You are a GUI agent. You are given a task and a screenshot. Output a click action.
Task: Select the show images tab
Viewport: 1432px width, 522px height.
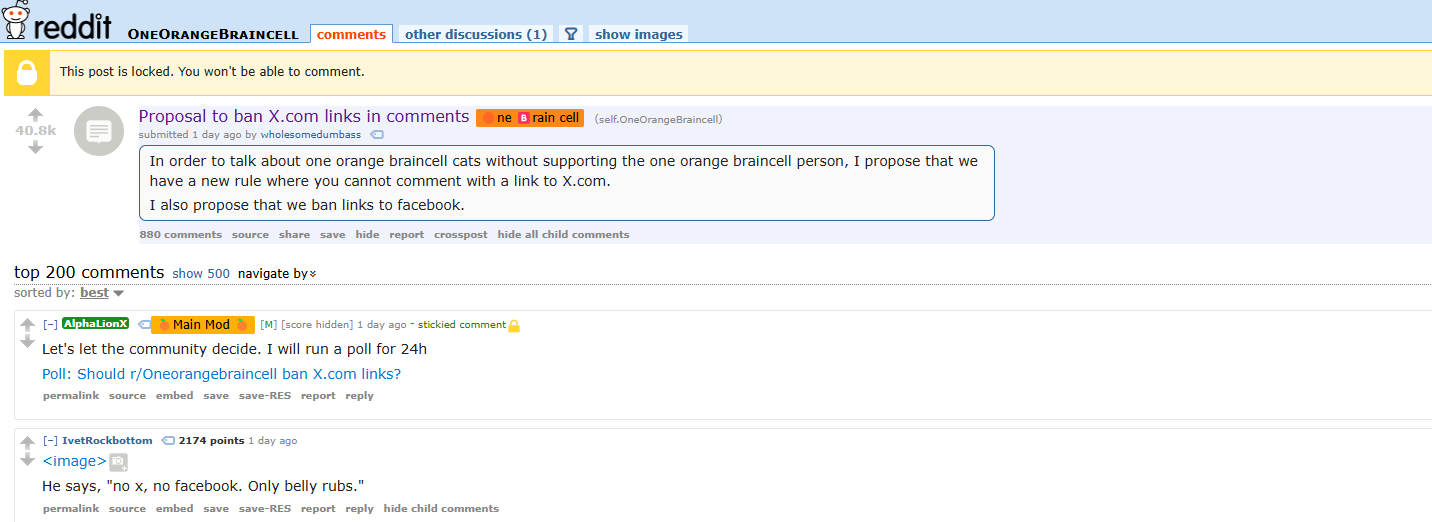[x=639, y=34]
